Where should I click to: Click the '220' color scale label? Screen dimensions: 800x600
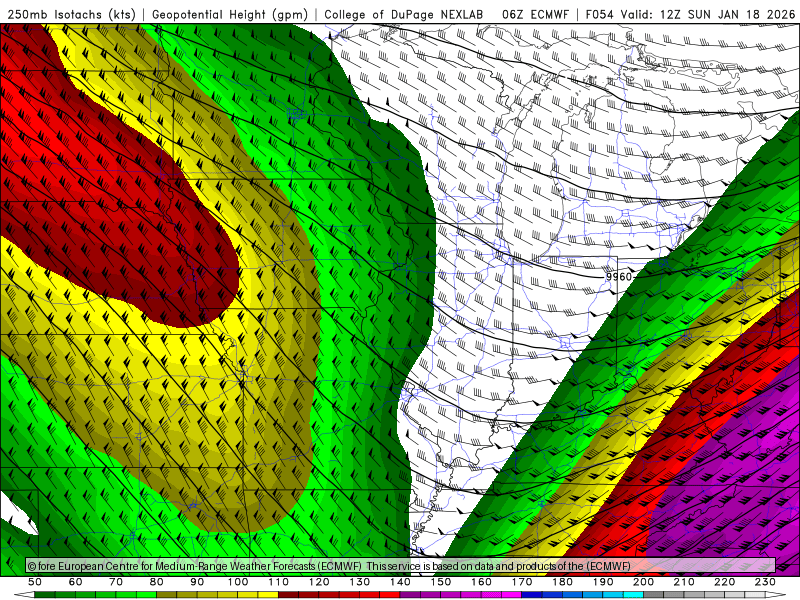725,582
